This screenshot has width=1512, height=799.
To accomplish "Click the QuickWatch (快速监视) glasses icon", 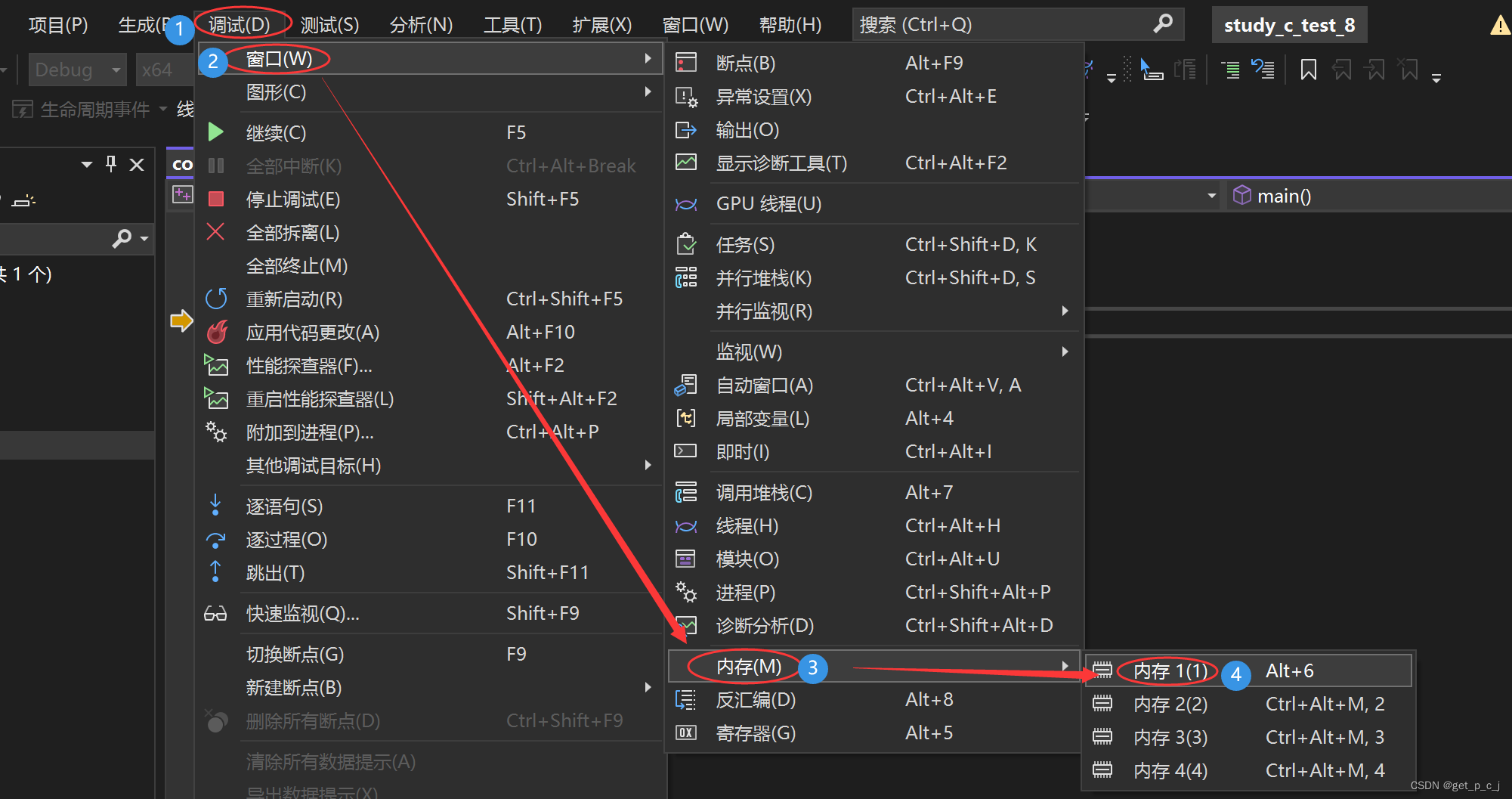I will tap(215, 614).
